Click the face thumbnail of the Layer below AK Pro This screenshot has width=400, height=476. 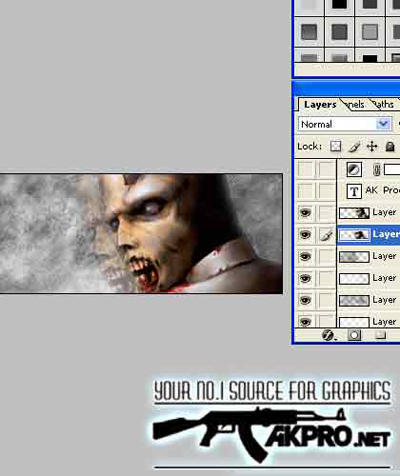(x=354, y=213)
